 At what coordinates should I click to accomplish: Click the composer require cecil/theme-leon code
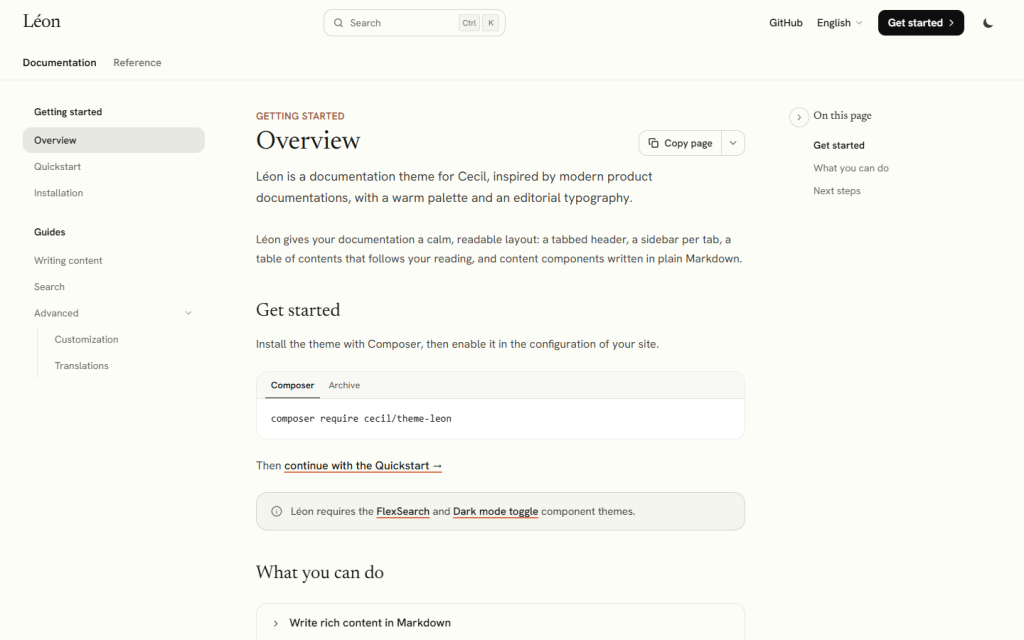(x=361, y=419)
